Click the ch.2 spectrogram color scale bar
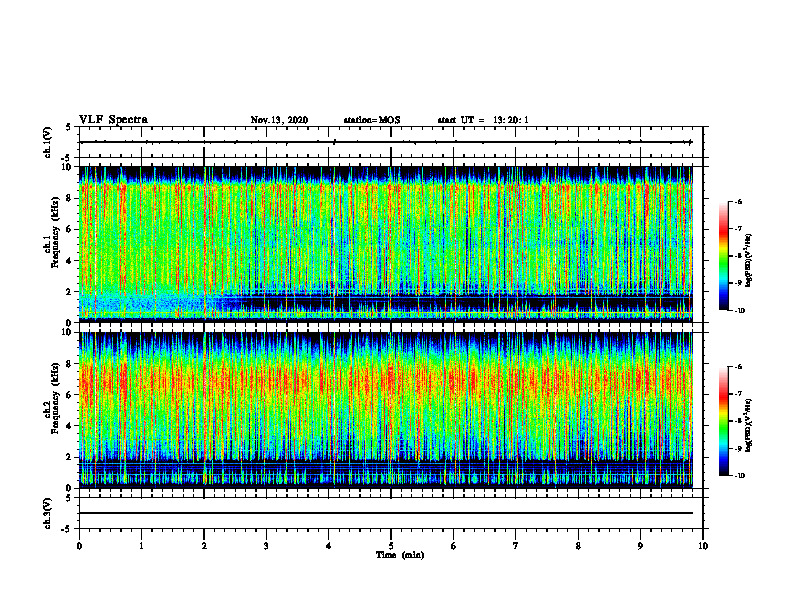Viewport: 792px width, 612px height. pyautogui.click(x=724, y=421)
